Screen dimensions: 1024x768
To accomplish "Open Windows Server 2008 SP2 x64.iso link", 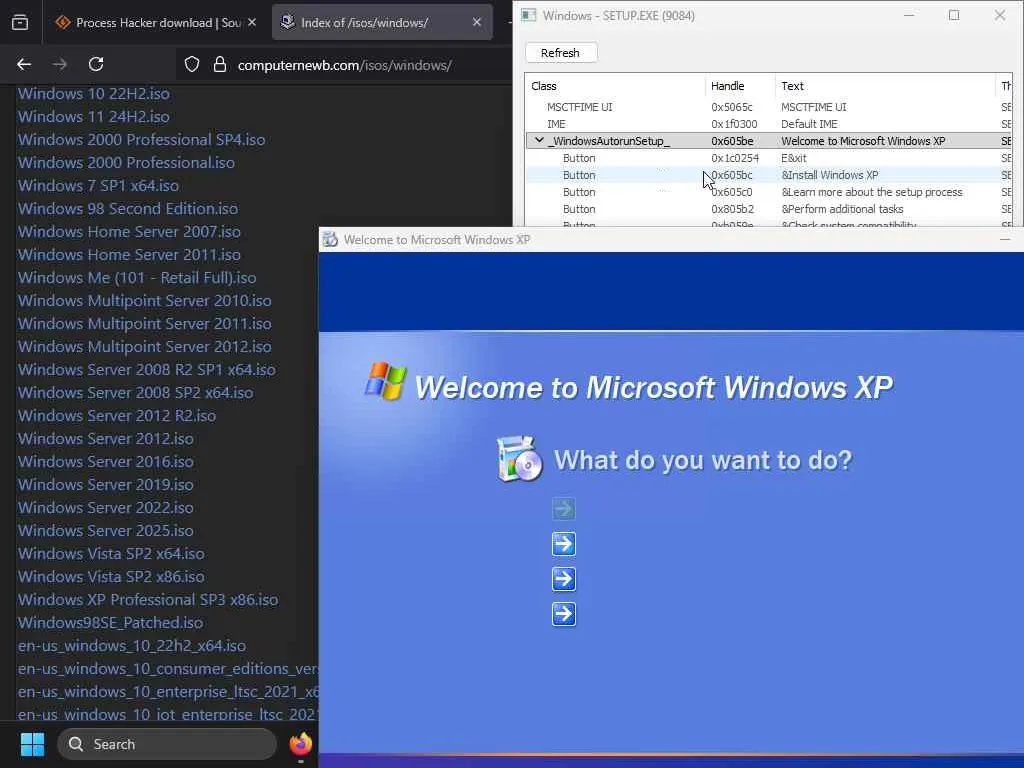I will coord(136,392).
